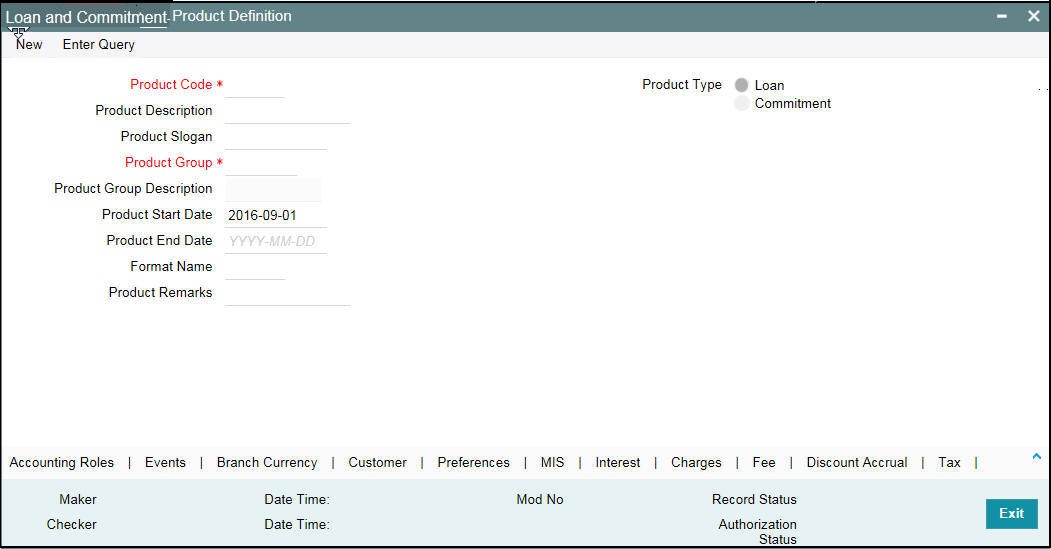
Task: Open the Preferences tab
Action: pyautogui.click(x=473, y=463)
